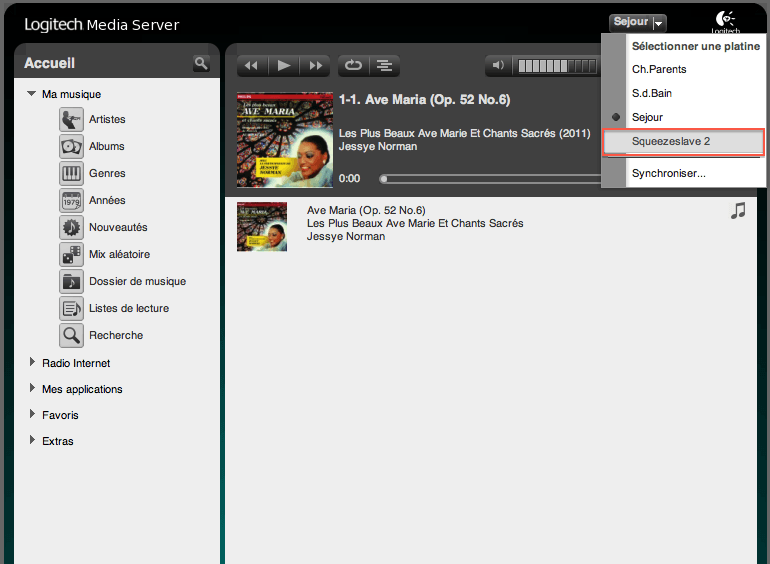Viewport: 770px width, 564px height.
Task: Click the now-playing artist Jessye Norman
Action: tap(378, 146)
